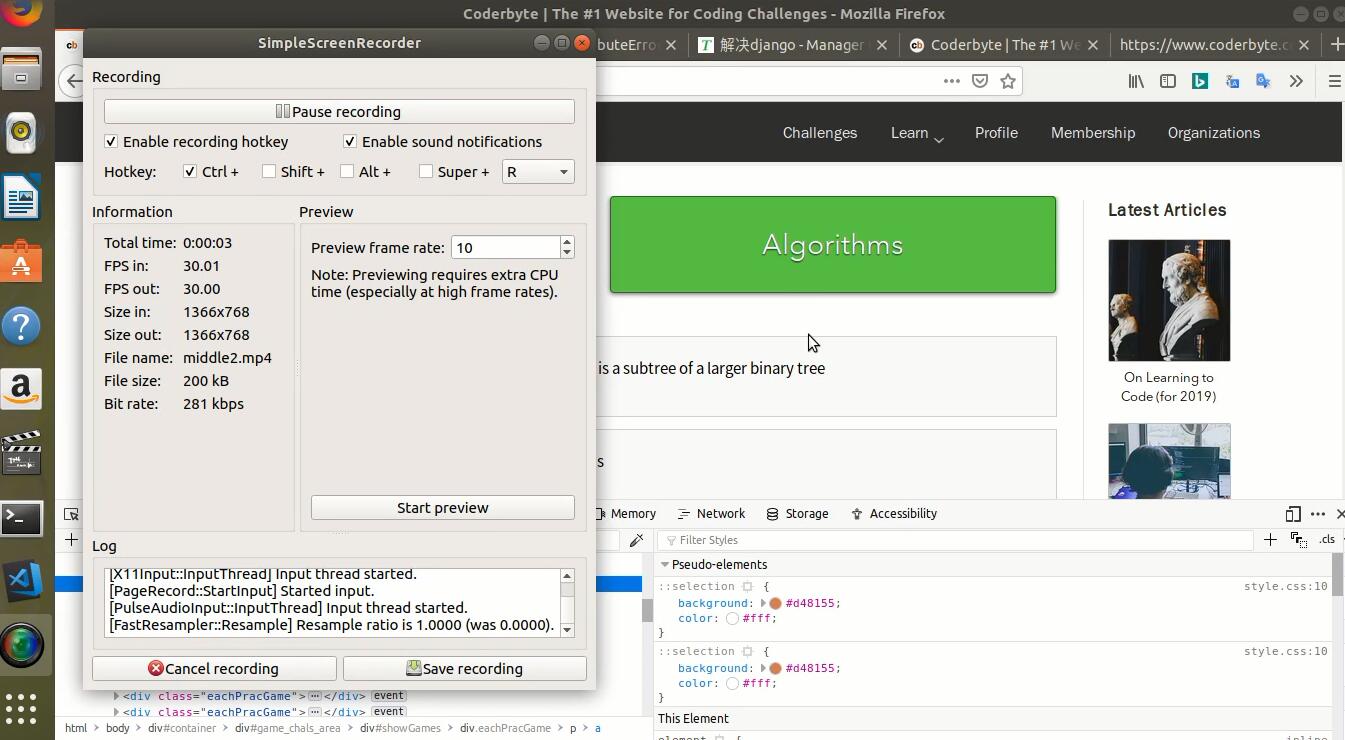
Task: Open the Memory devtools tab
Action: [x=625, y=514]
